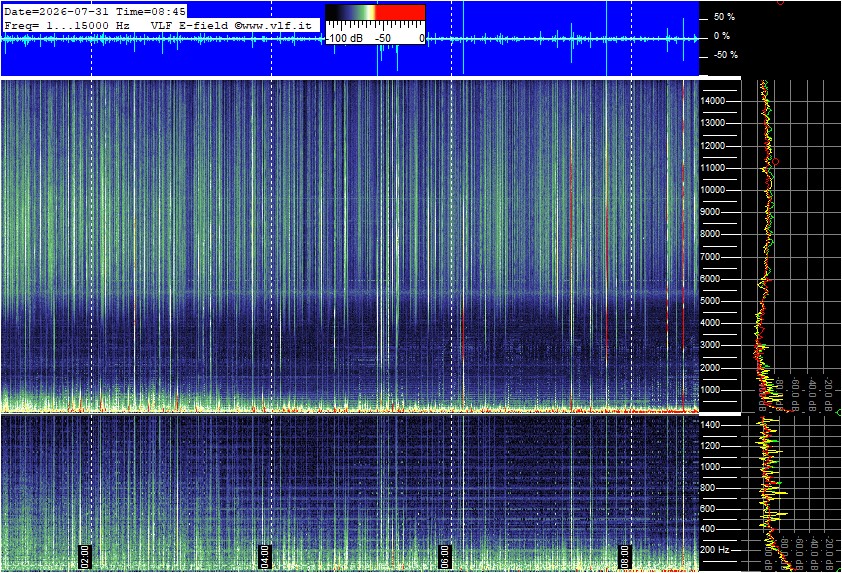The image size is (842, 573).
Task: Click the '0 %' amplitude axis label
Action: click(x=722, y=36)
